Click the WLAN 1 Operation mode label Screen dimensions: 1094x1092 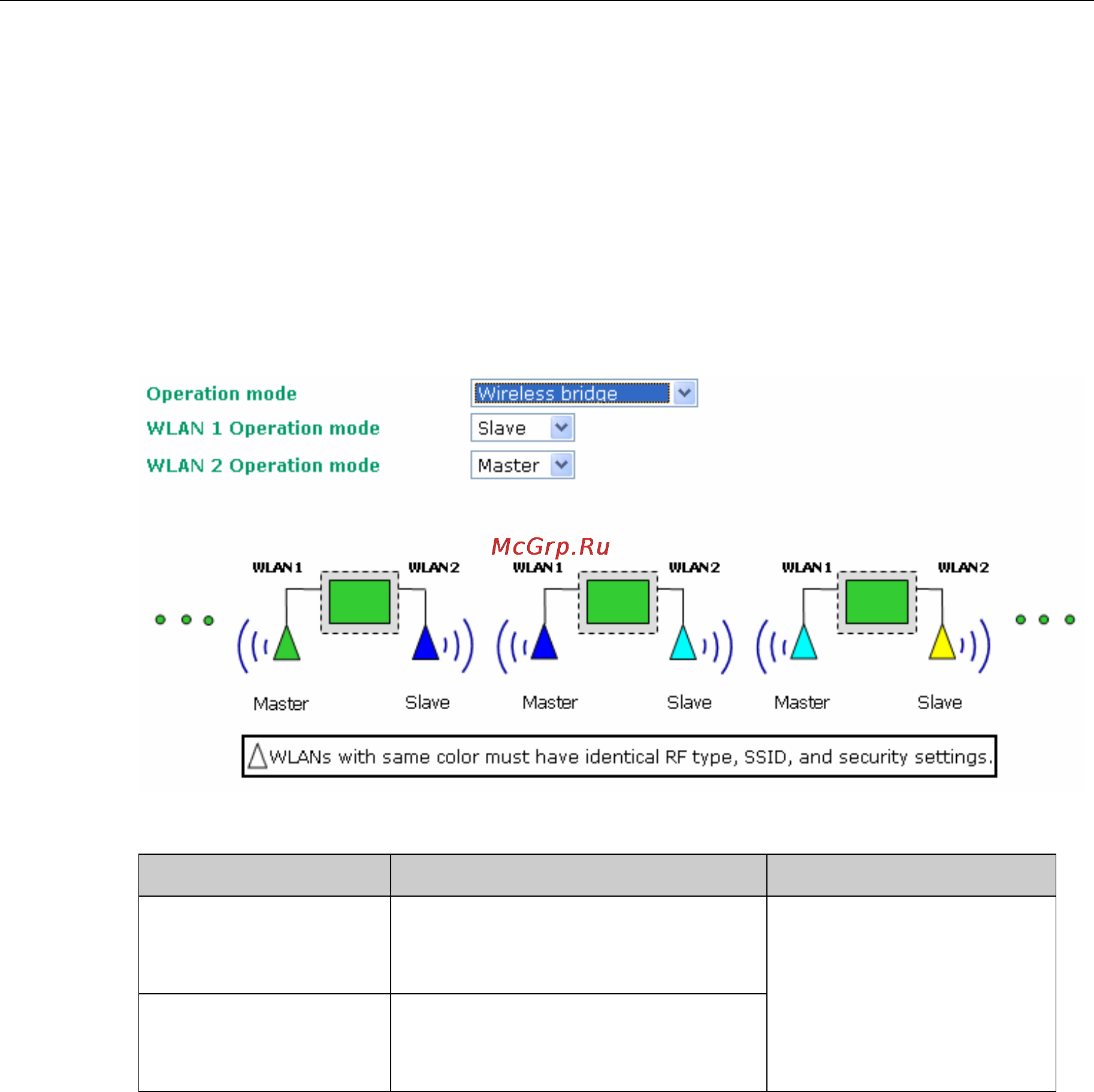[x=263, y=428]
